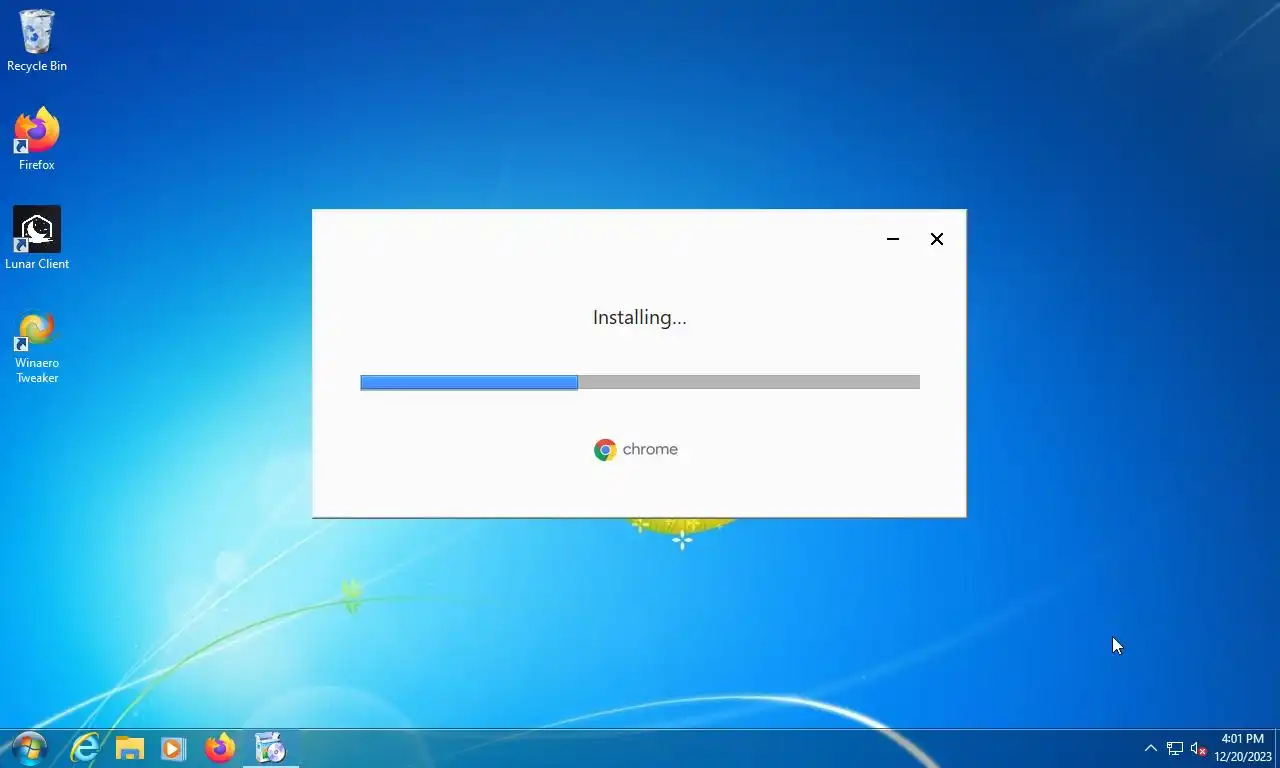This screenshot has width=1280, height=768.
Task: Select the Chrome installer taskbar item
Action: pos(270,748)
